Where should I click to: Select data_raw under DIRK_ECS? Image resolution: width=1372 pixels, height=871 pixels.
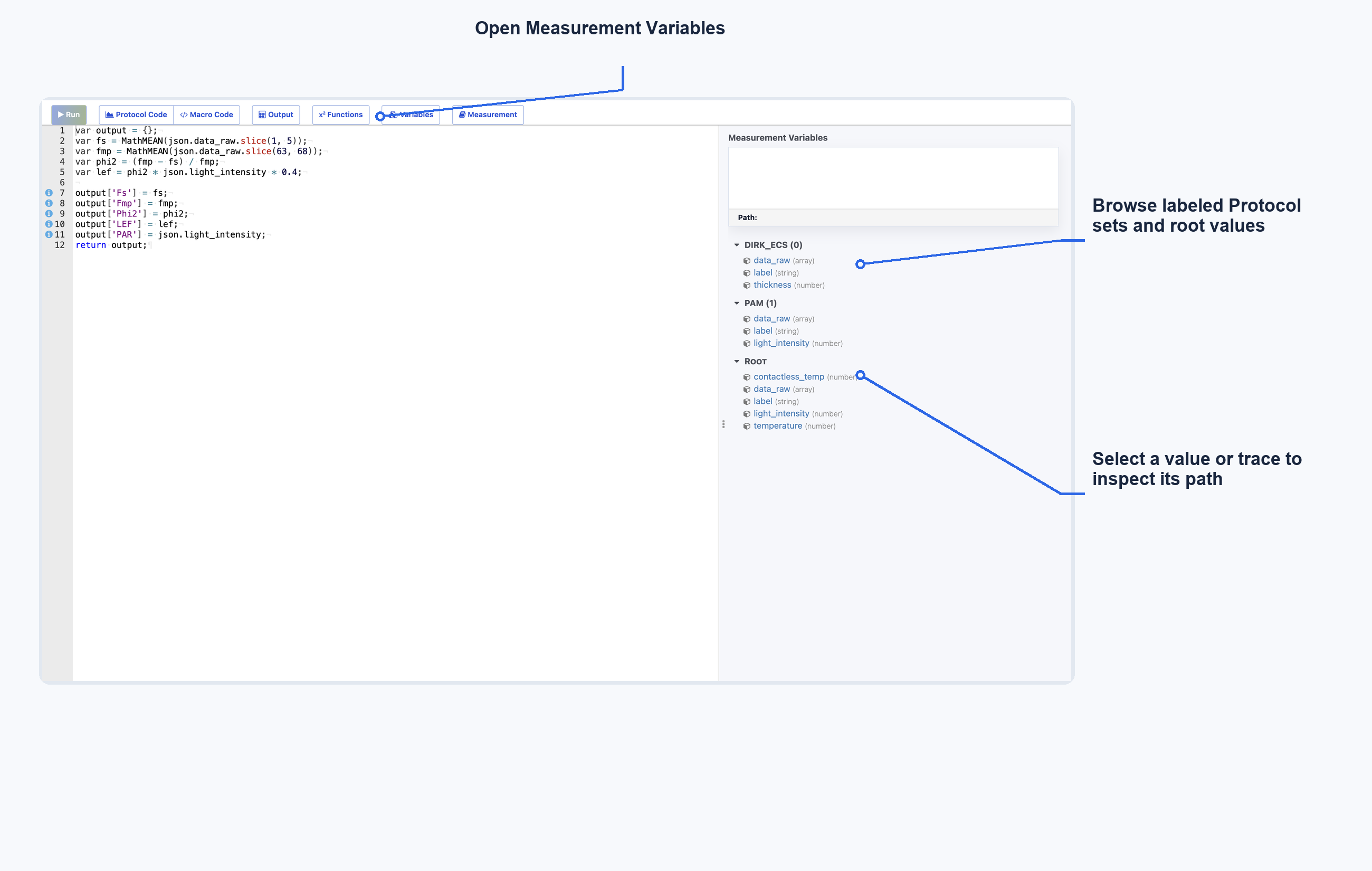[x=771, y=260]
